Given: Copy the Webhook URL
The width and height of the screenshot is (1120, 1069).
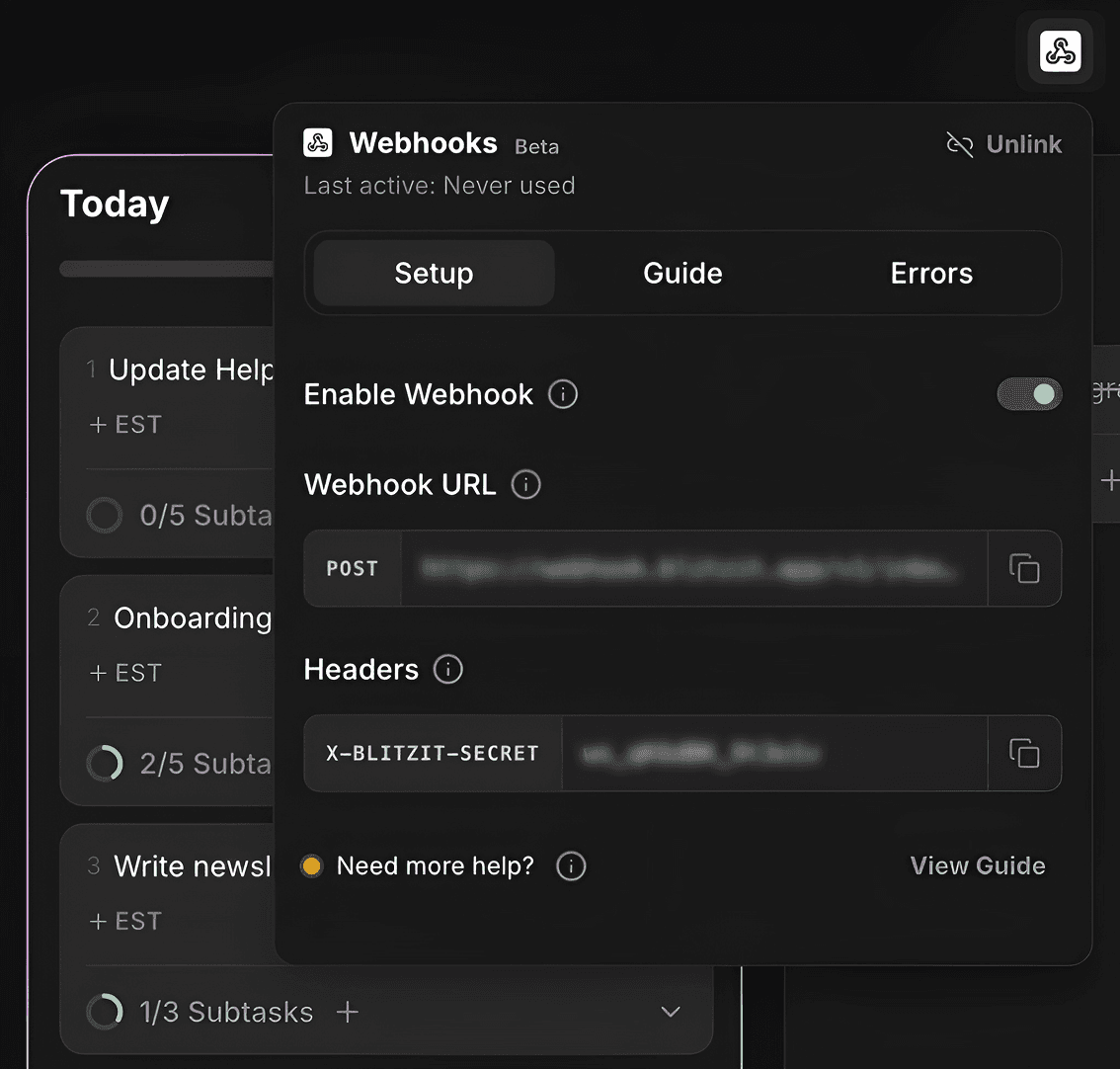Looking at the screenshot, I should 1024,569.
